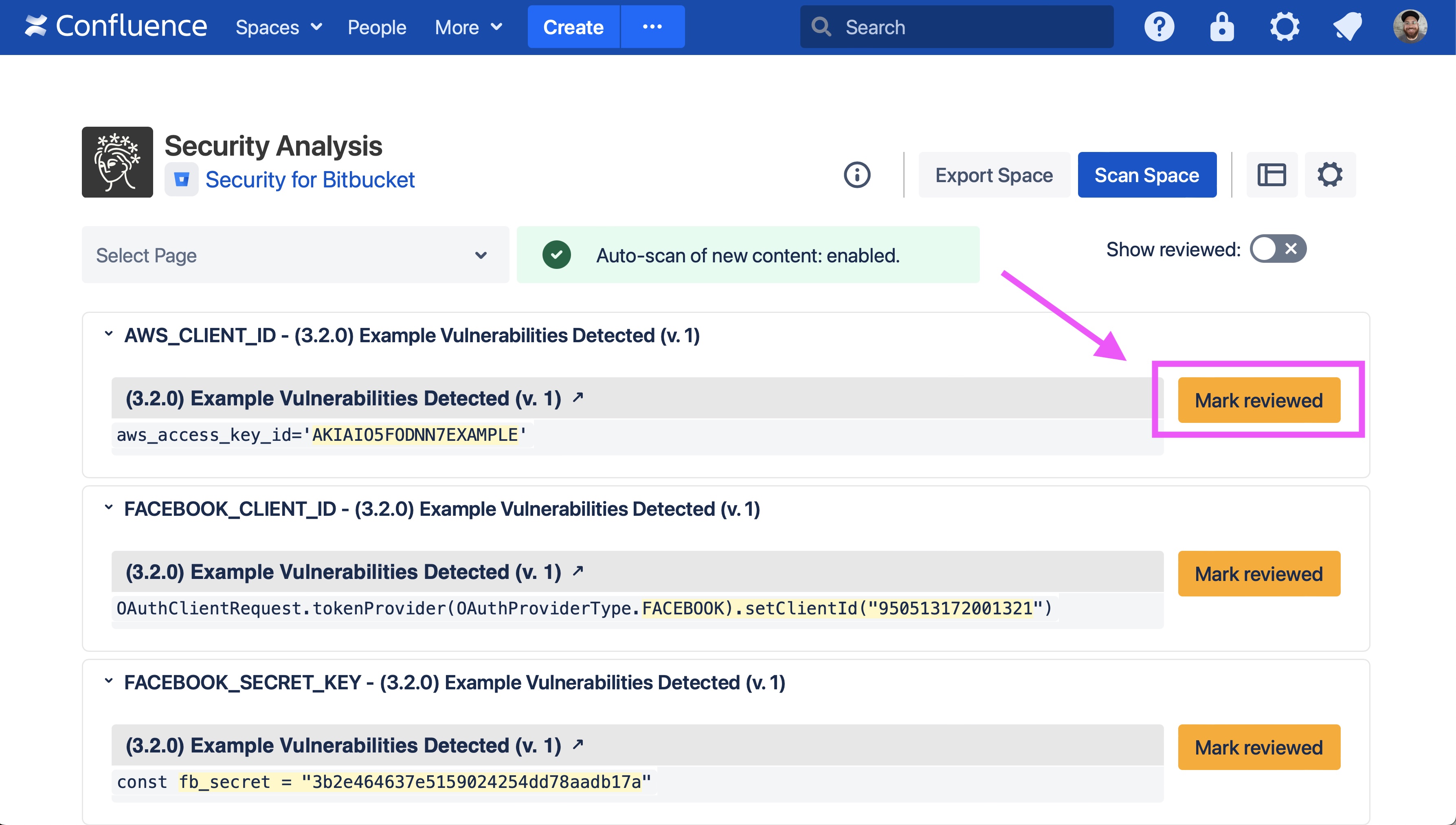Open the table layout view icon
Viewport: 1456px width, 825px height.
click(x=1272, y=174)
